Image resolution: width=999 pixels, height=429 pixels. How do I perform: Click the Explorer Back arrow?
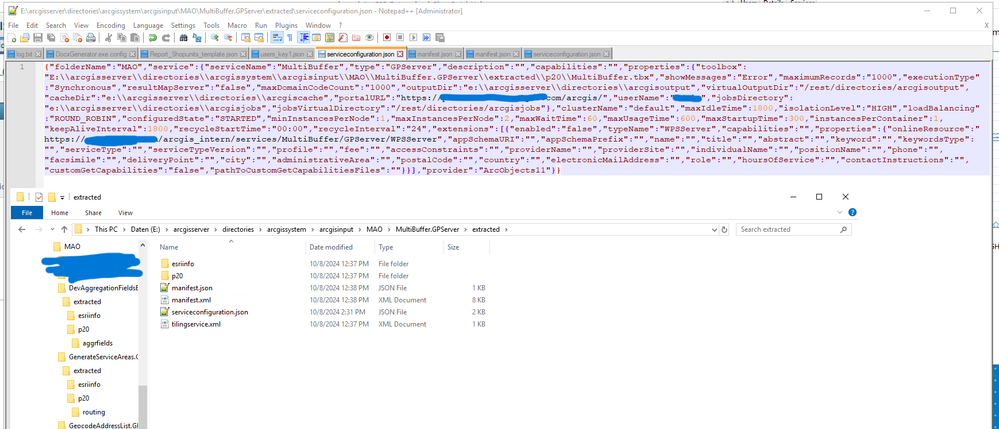click(22, 229)
